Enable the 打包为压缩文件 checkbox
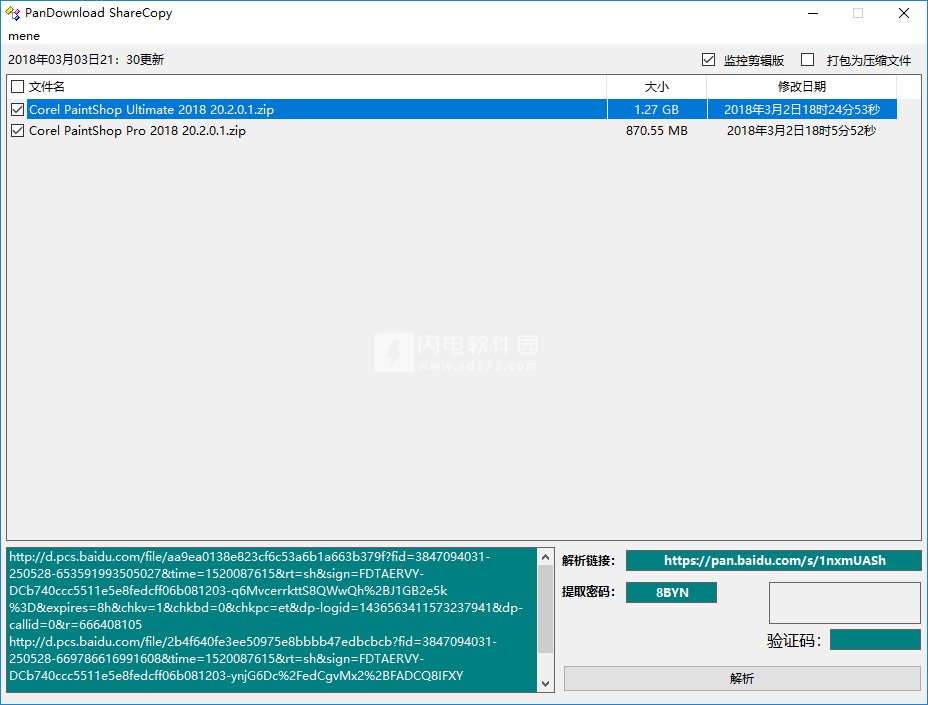 [807, 60]
